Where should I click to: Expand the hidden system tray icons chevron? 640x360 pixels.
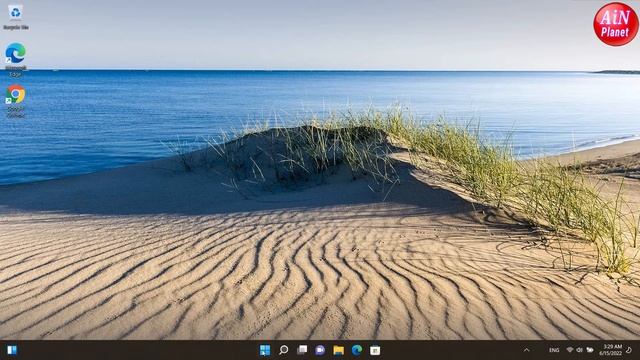527,350
